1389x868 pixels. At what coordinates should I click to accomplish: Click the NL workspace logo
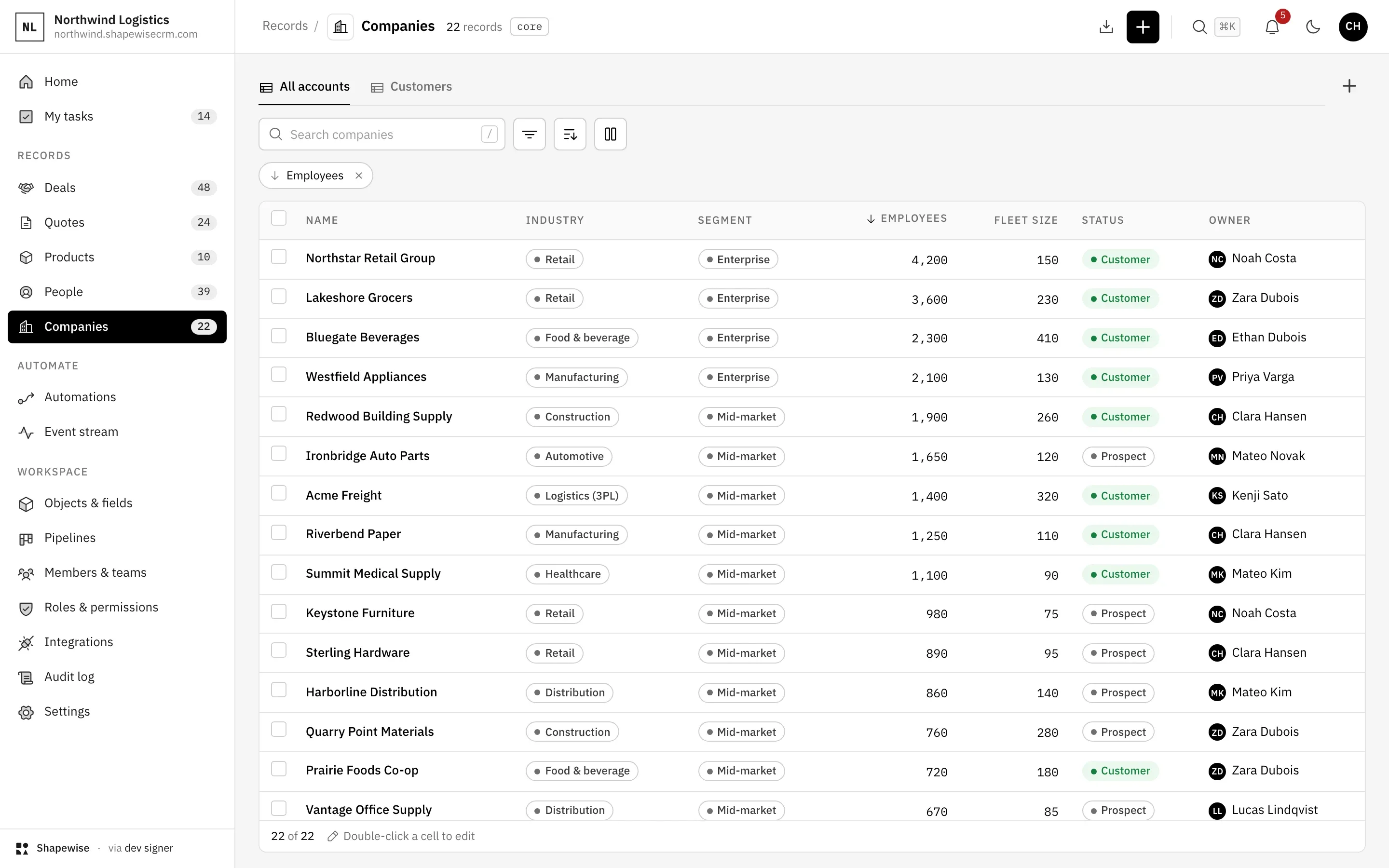29,27
